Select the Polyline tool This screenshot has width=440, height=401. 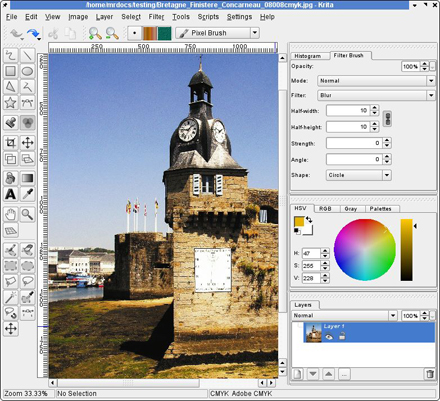pyautogui.click(x=27, y=87)
